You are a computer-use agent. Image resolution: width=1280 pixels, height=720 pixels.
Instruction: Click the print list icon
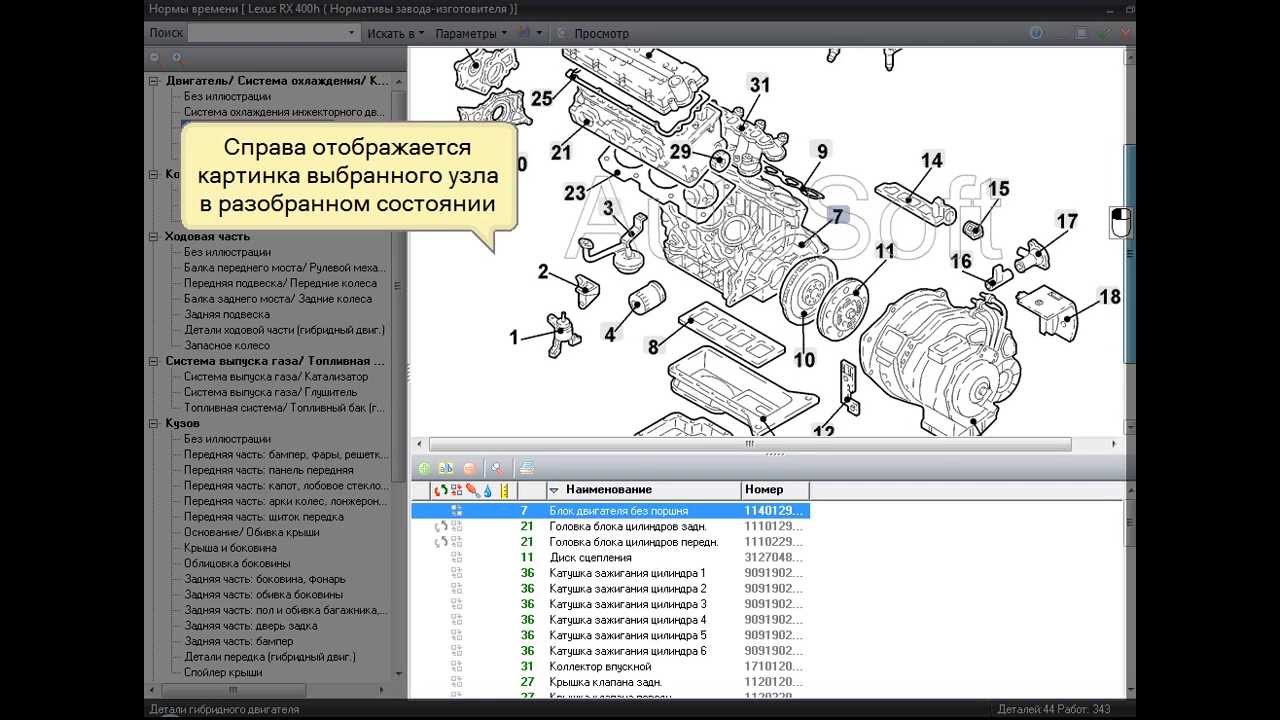(x=527, y=468)
